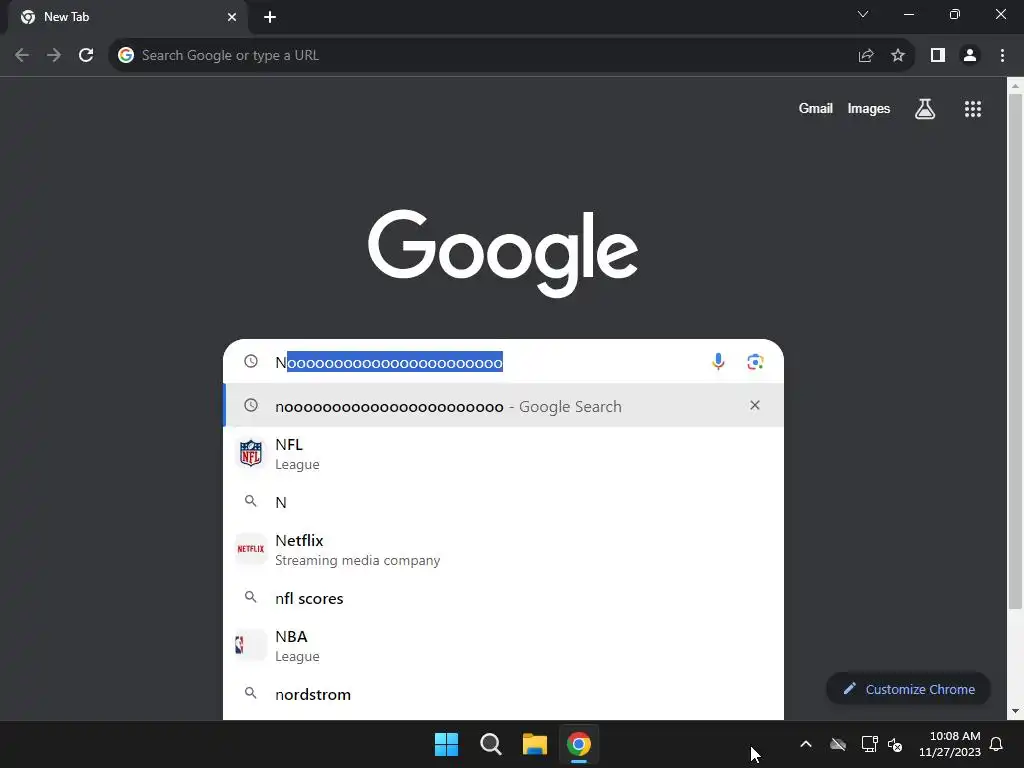The image size is (1024, 768).
Task: Bookmark this tab with the star icon
Action: click(x=898, y=56)
